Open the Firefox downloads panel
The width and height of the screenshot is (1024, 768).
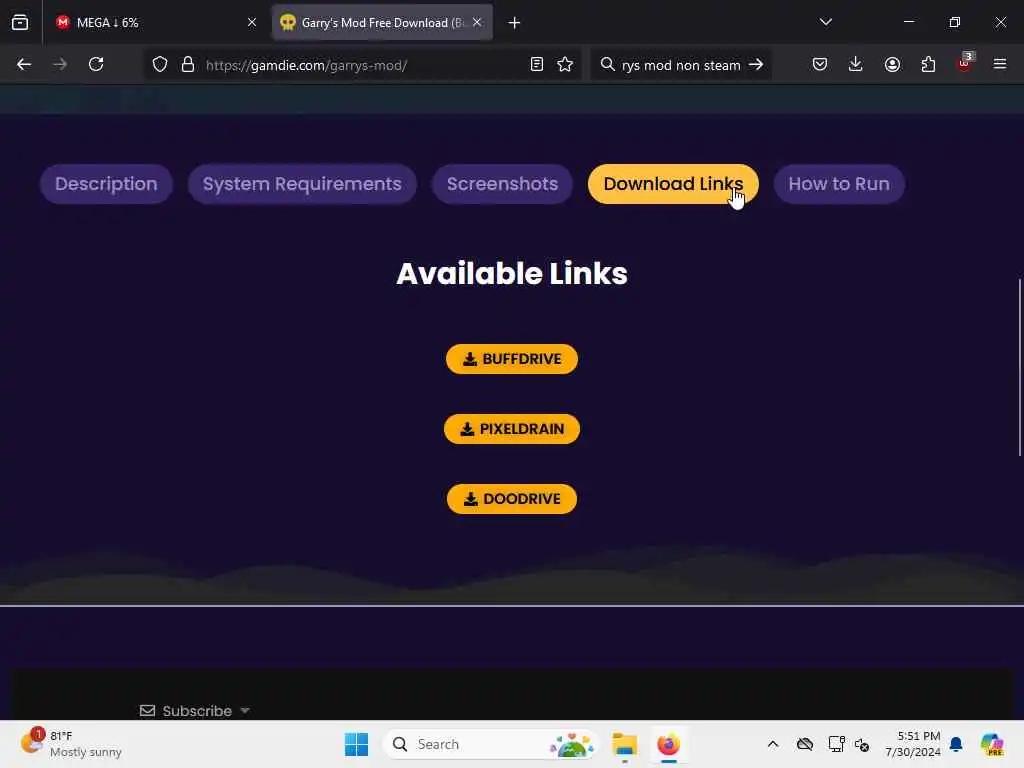856,64
